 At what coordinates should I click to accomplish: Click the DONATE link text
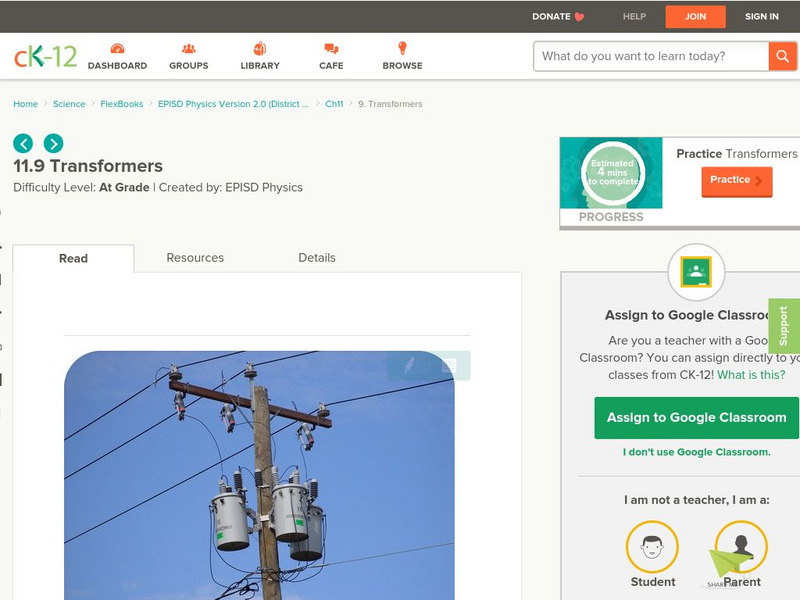[551, 17]
